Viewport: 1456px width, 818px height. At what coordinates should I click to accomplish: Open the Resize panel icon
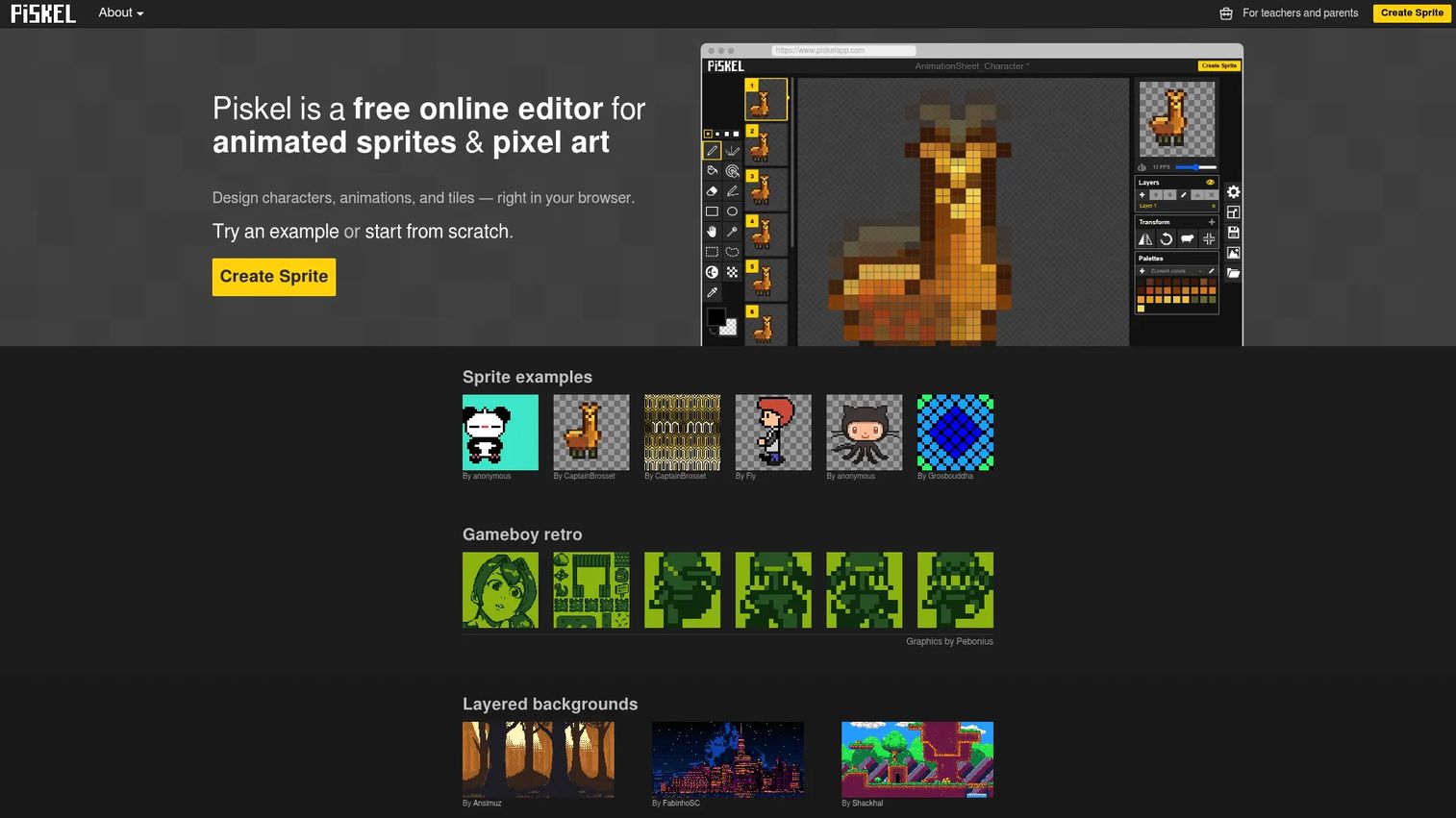tap(1233, 212)
